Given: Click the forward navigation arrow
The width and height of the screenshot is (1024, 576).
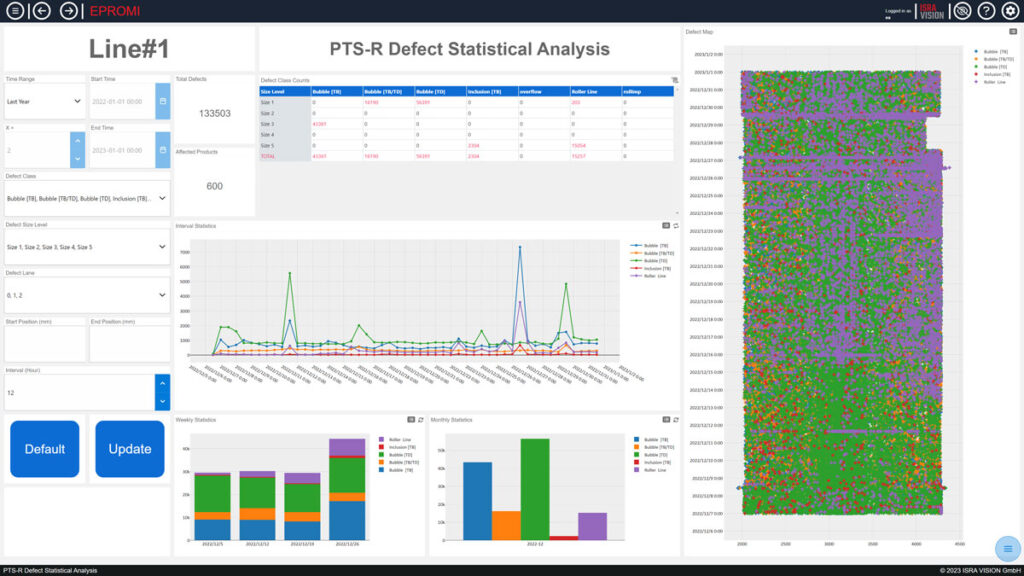Looking at the screenshot, I should [69, 11].
